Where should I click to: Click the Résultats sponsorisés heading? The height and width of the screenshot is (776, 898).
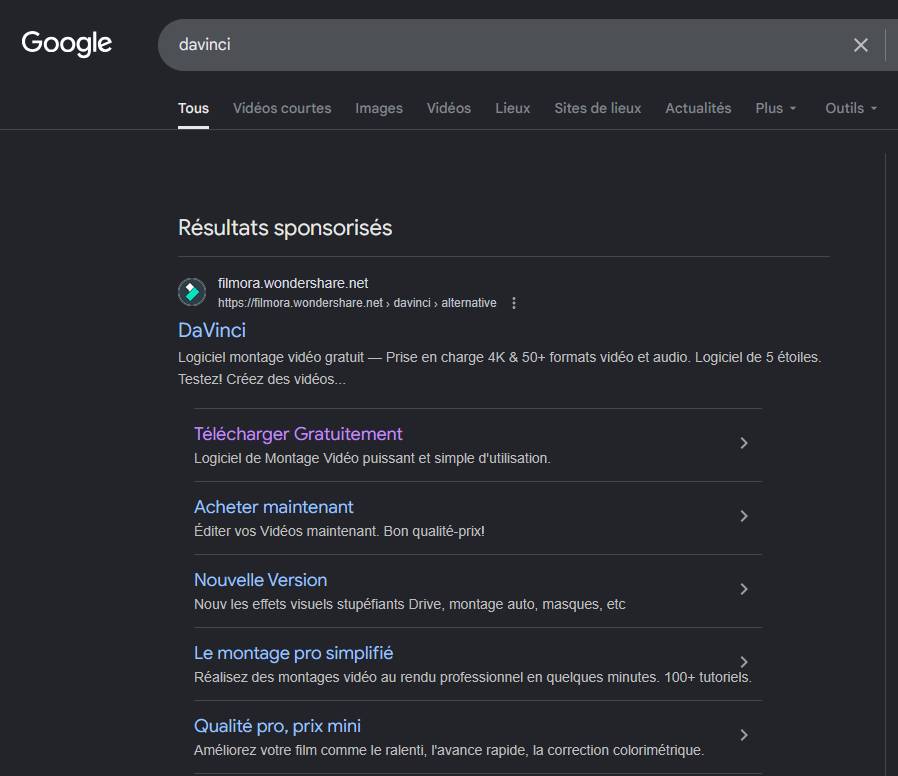coord(285,228)
